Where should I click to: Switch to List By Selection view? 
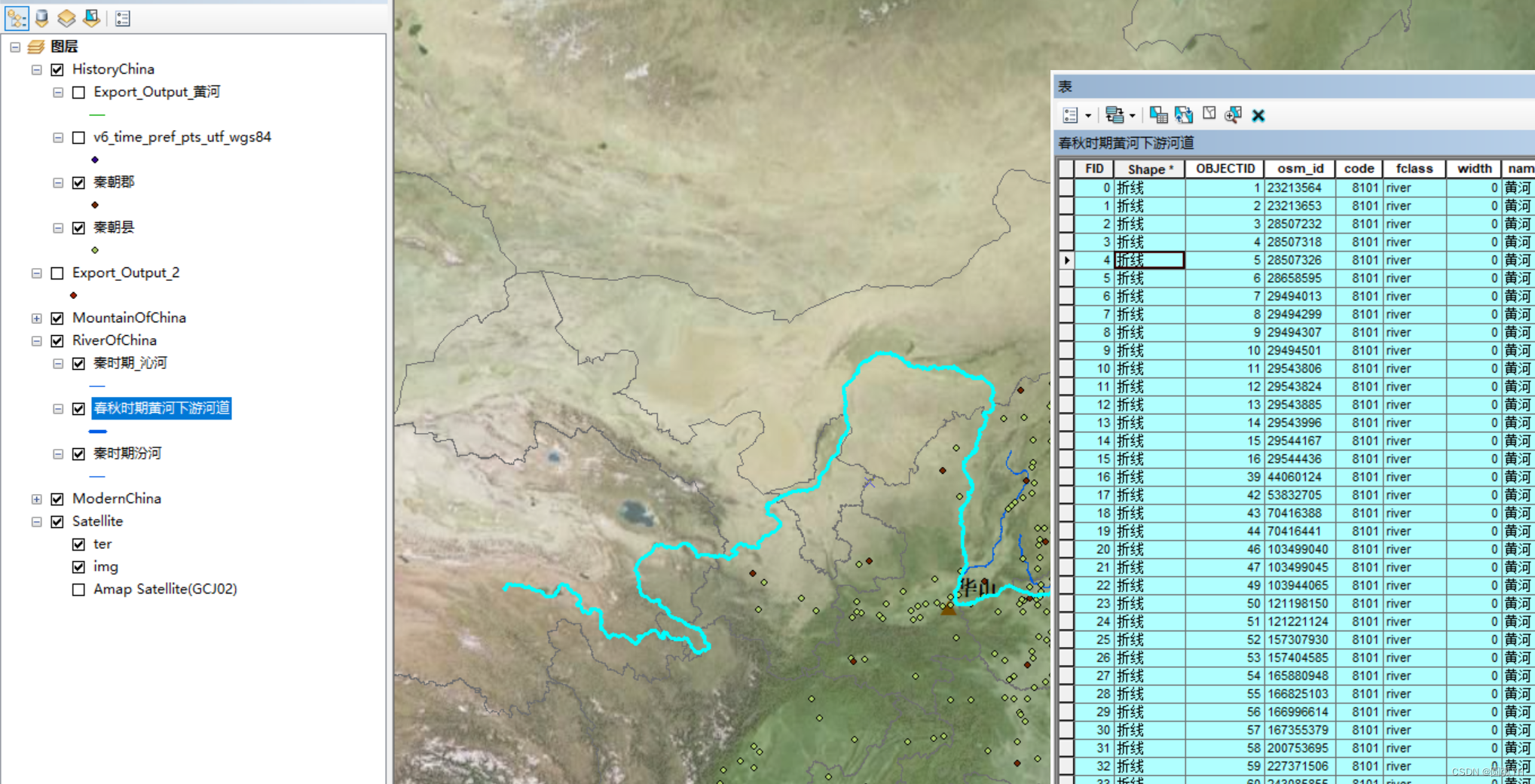[91, 18]
